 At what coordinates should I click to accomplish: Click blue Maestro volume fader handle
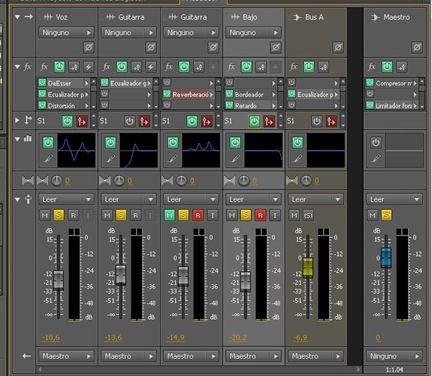[386, 257]
